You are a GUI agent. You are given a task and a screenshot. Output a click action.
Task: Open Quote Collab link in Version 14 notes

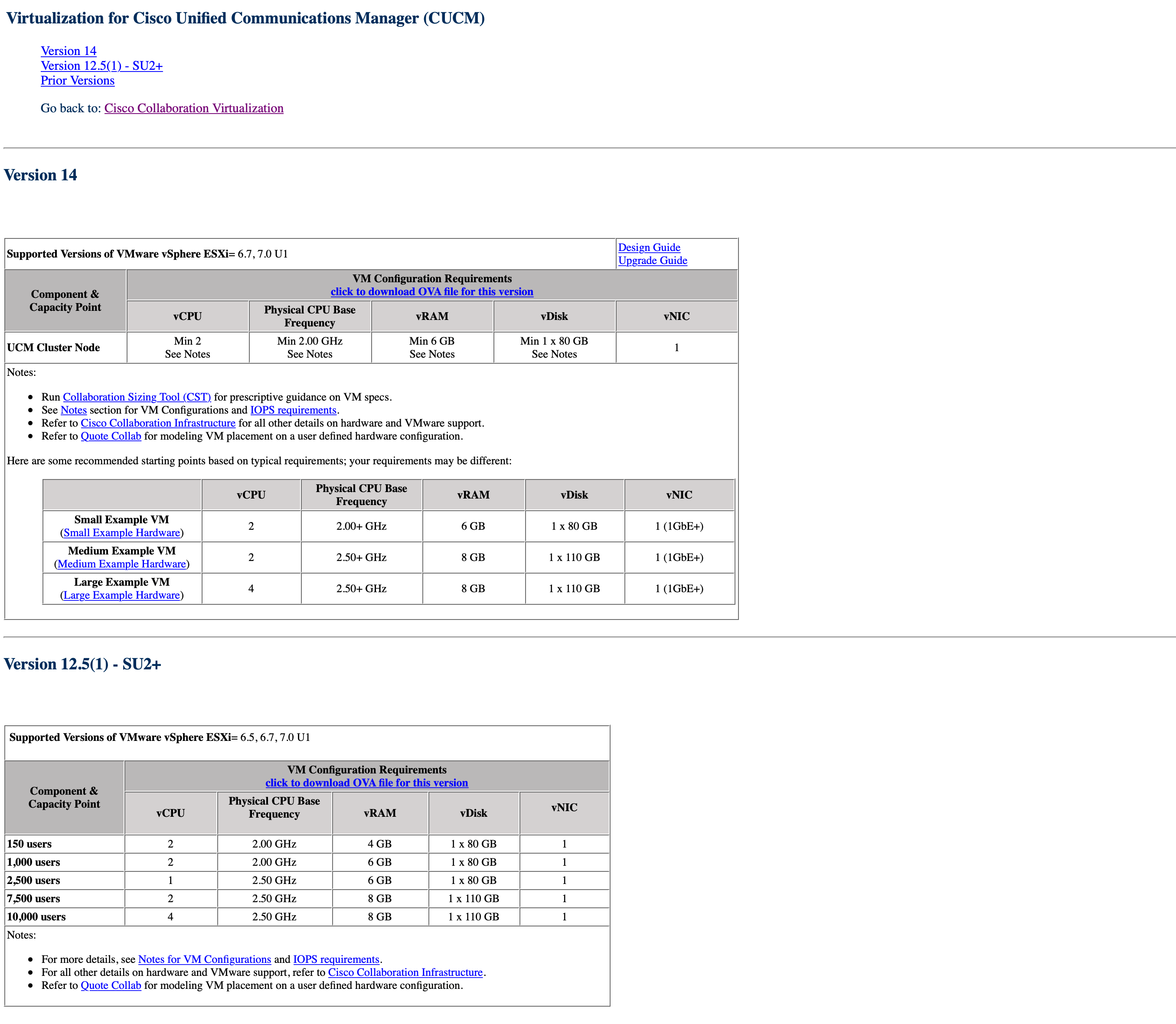(x=110, y=436)
